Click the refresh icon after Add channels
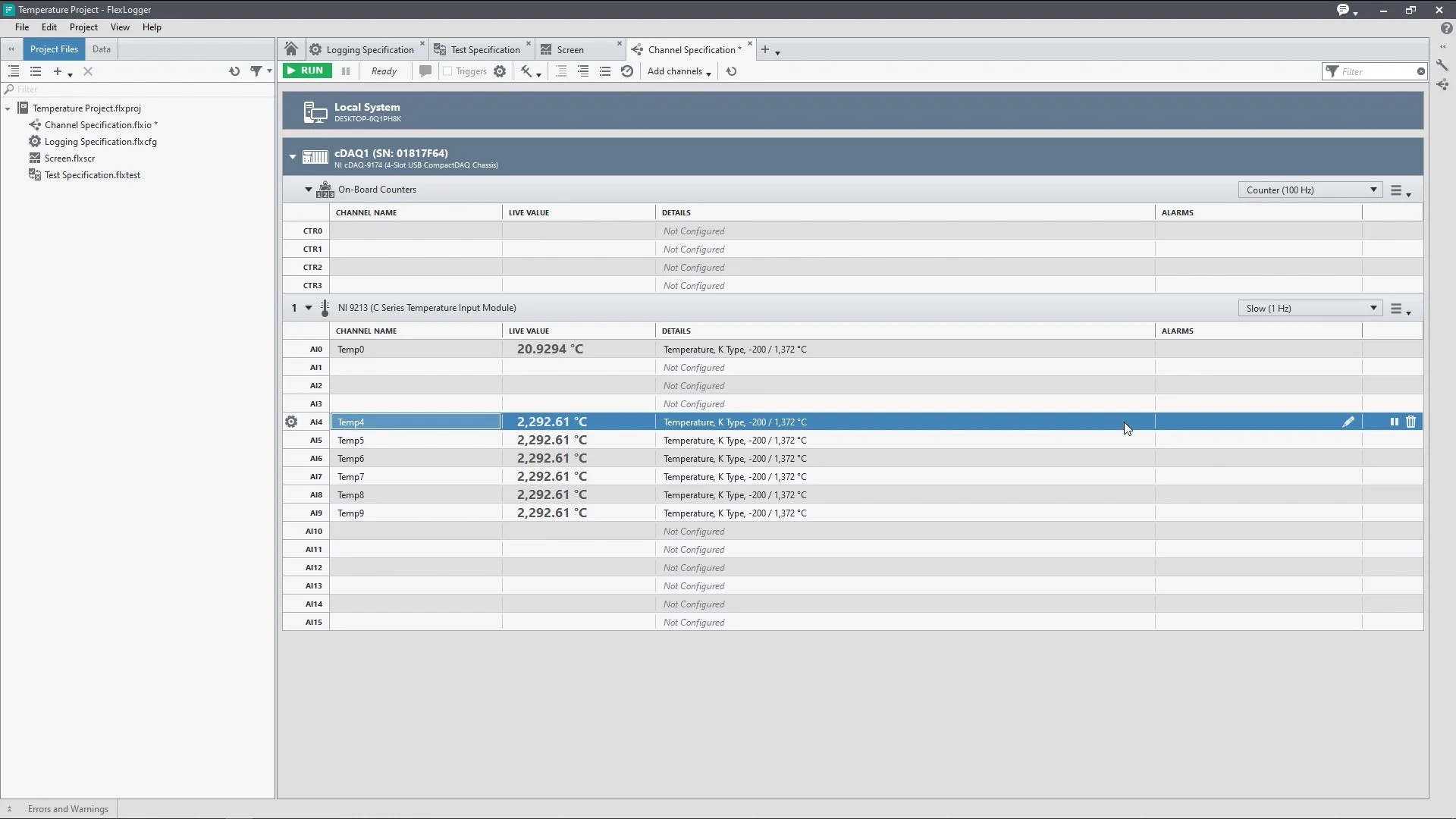1456x819 pixels. (731, 71)
